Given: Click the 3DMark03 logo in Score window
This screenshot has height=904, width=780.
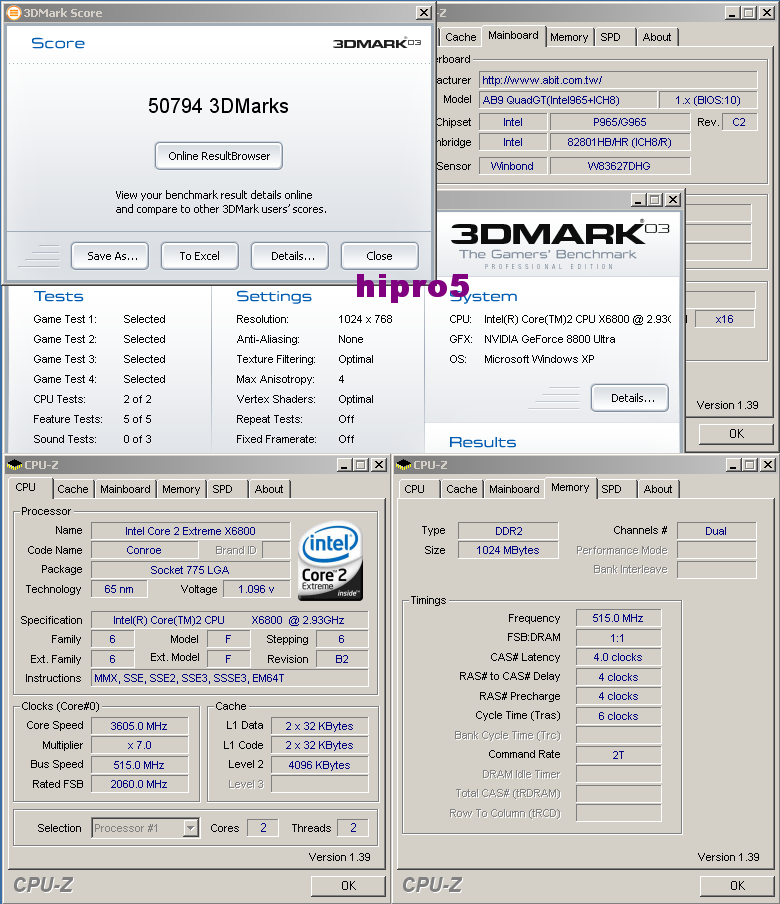Looking at the screenshot, I should tap(377, 43).
